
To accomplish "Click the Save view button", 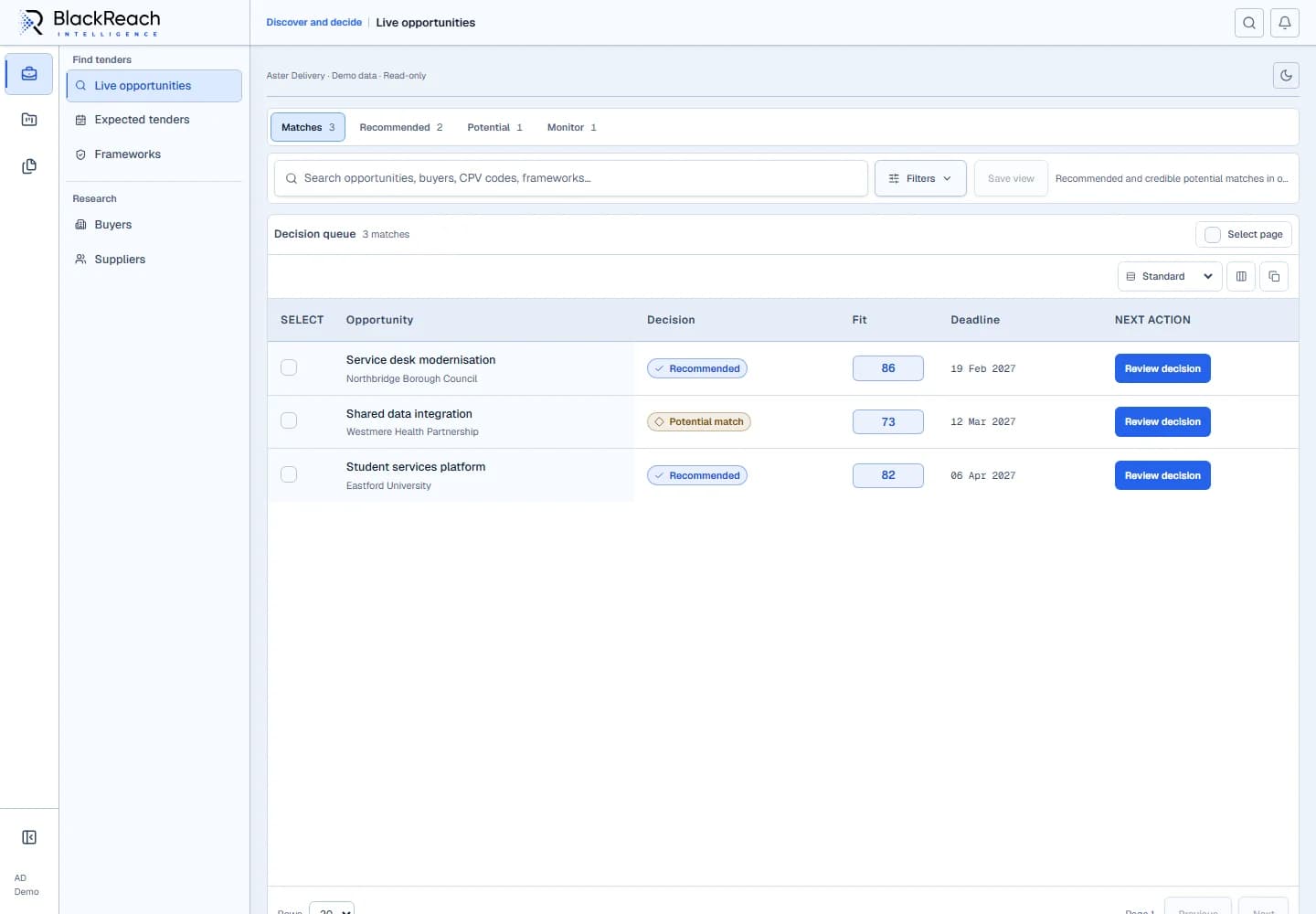I will pyautogui.click(x=1011, y=178).
